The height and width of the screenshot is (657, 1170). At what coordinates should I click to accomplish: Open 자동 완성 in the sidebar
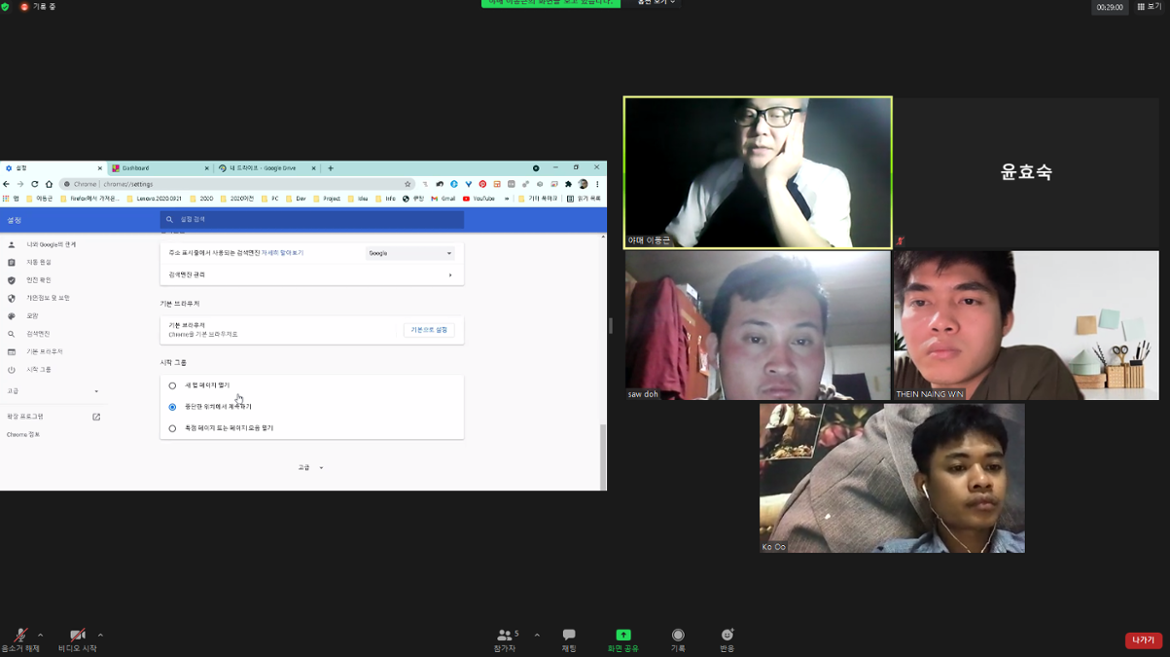pyautogui.click(x=39, y=263)
